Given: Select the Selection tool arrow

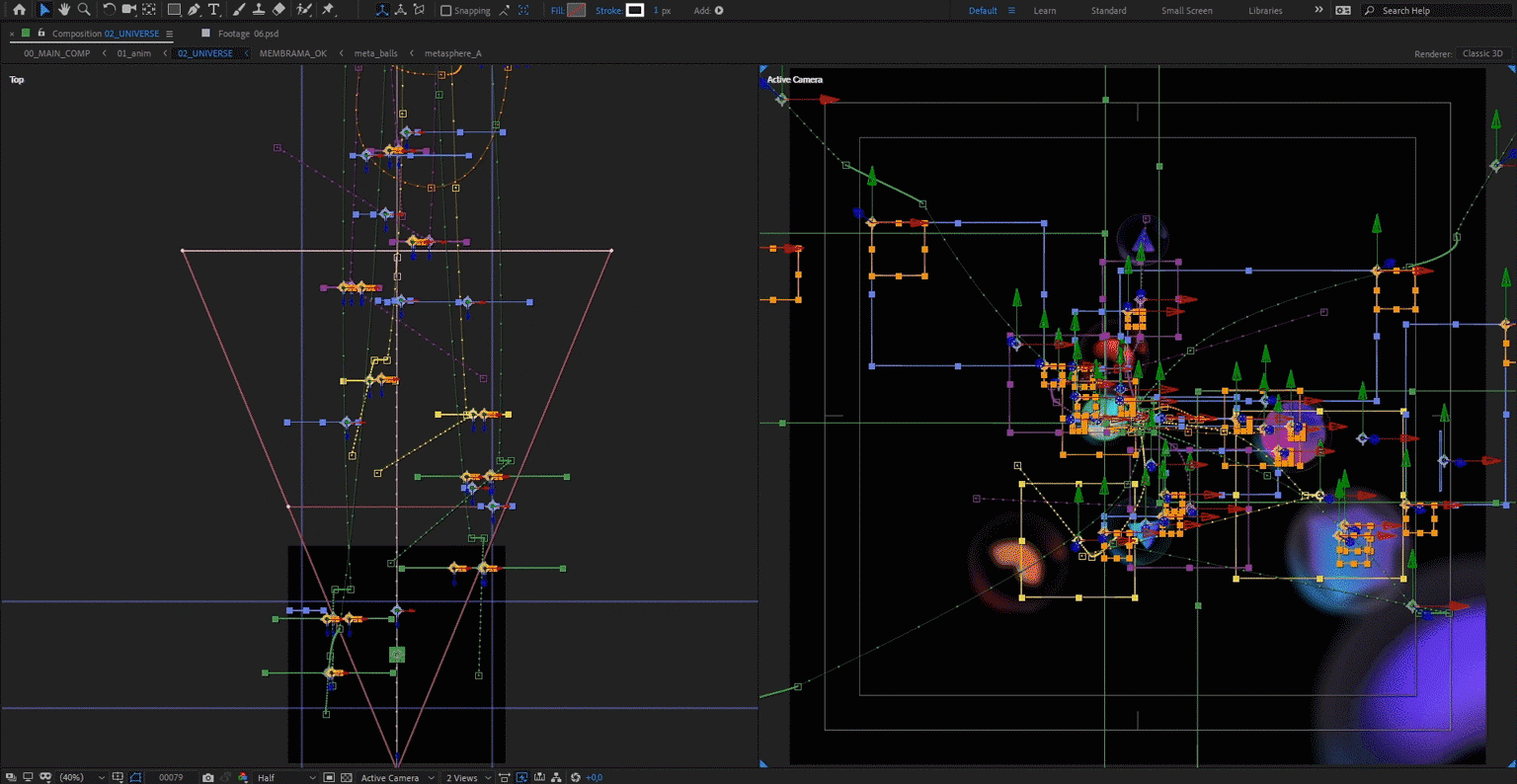Looking at the screenshot, I should [44, 10].
